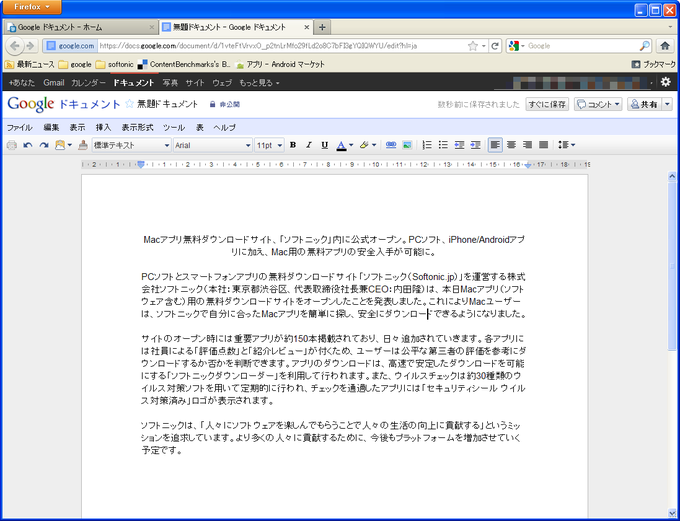Open the paragraph style dropdown 標準テキスト

pos(131,145)
